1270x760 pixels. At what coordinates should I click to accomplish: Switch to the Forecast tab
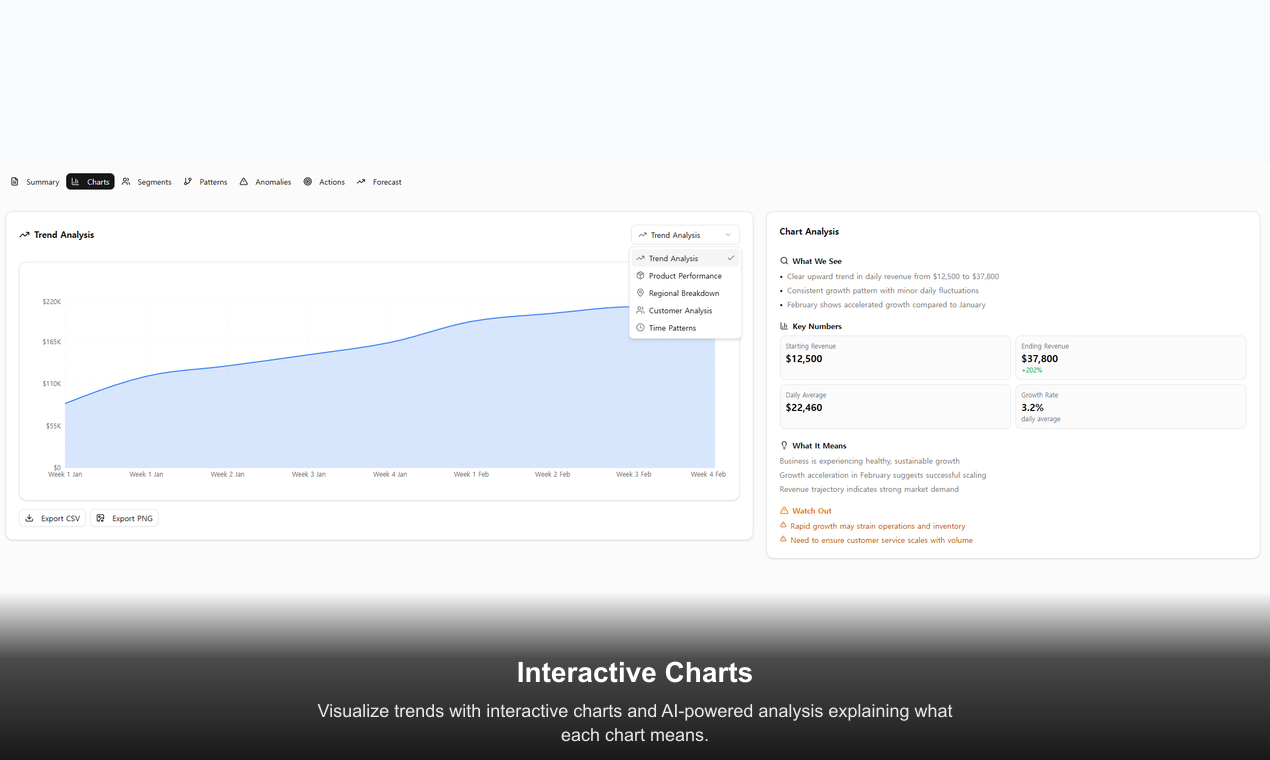(379, 181)
